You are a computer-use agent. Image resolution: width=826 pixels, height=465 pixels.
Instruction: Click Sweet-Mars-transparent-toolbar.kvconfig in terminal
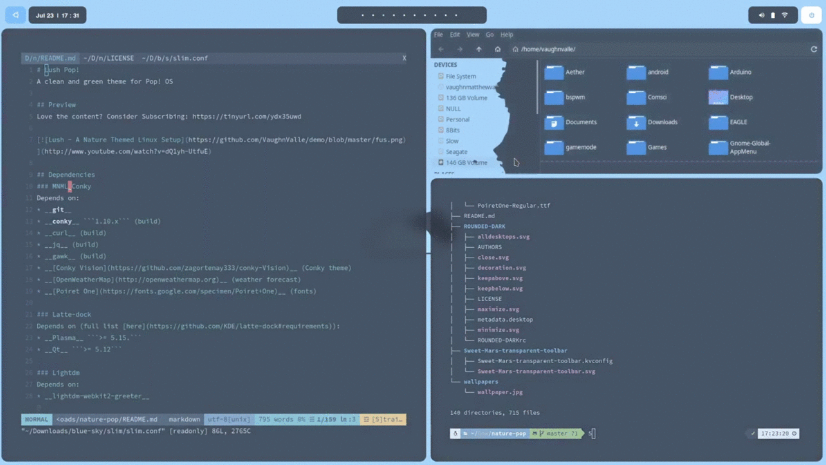pos(545,361)
